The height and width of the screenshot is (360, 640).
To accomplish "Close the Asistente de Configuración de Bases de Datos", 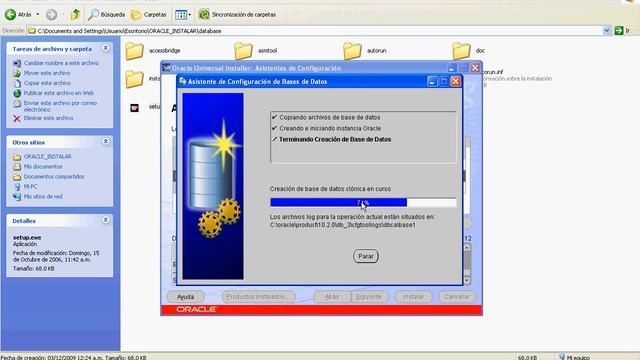I will coord(456,82).
